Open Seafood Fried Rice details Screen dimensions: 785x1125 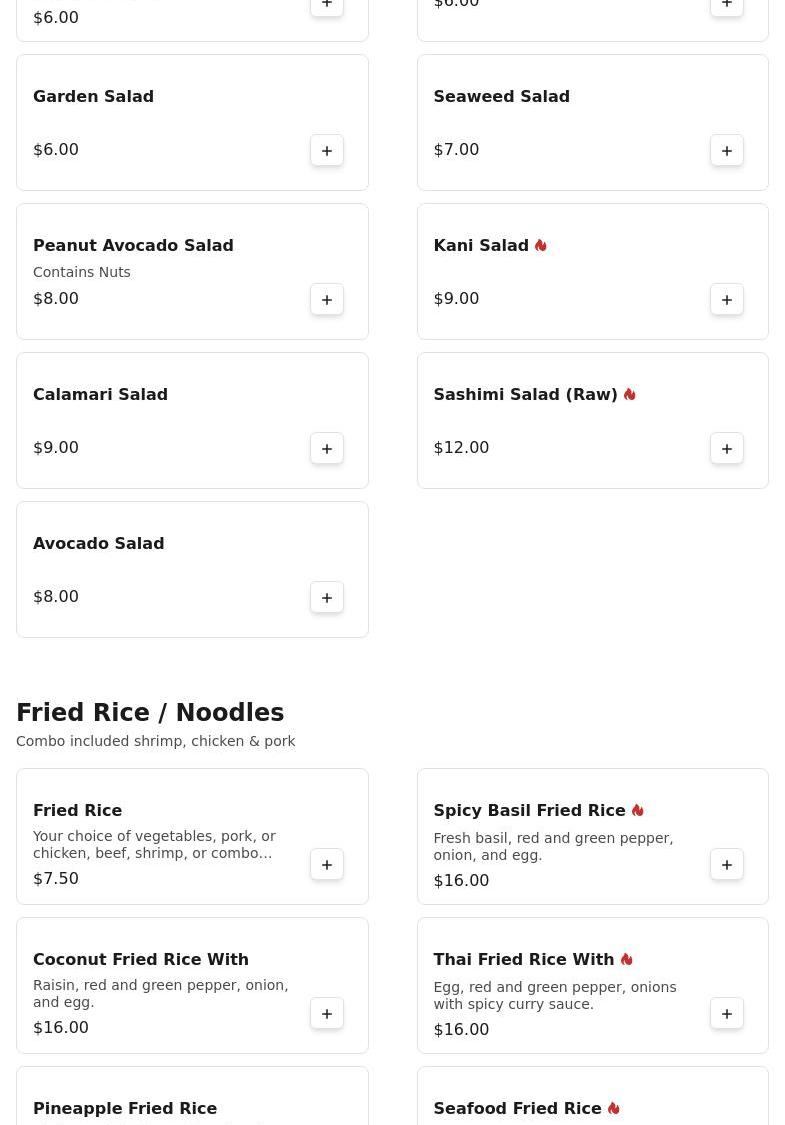(x=517, y=1108)
